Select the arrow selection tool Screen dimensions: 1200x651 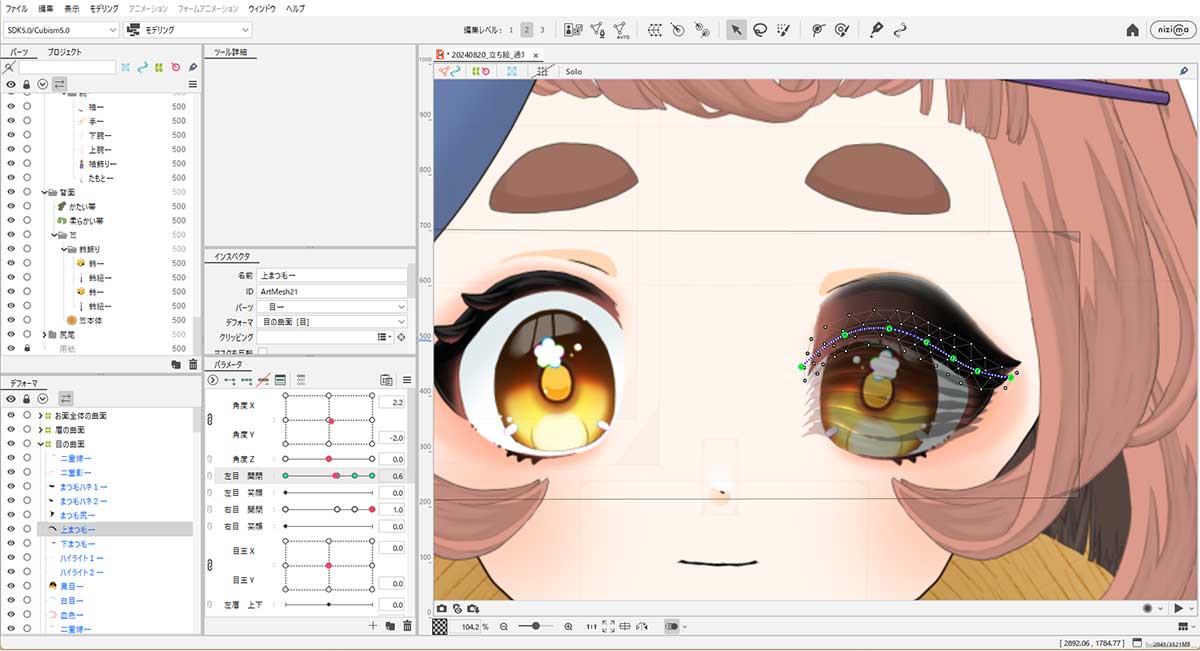736,30
